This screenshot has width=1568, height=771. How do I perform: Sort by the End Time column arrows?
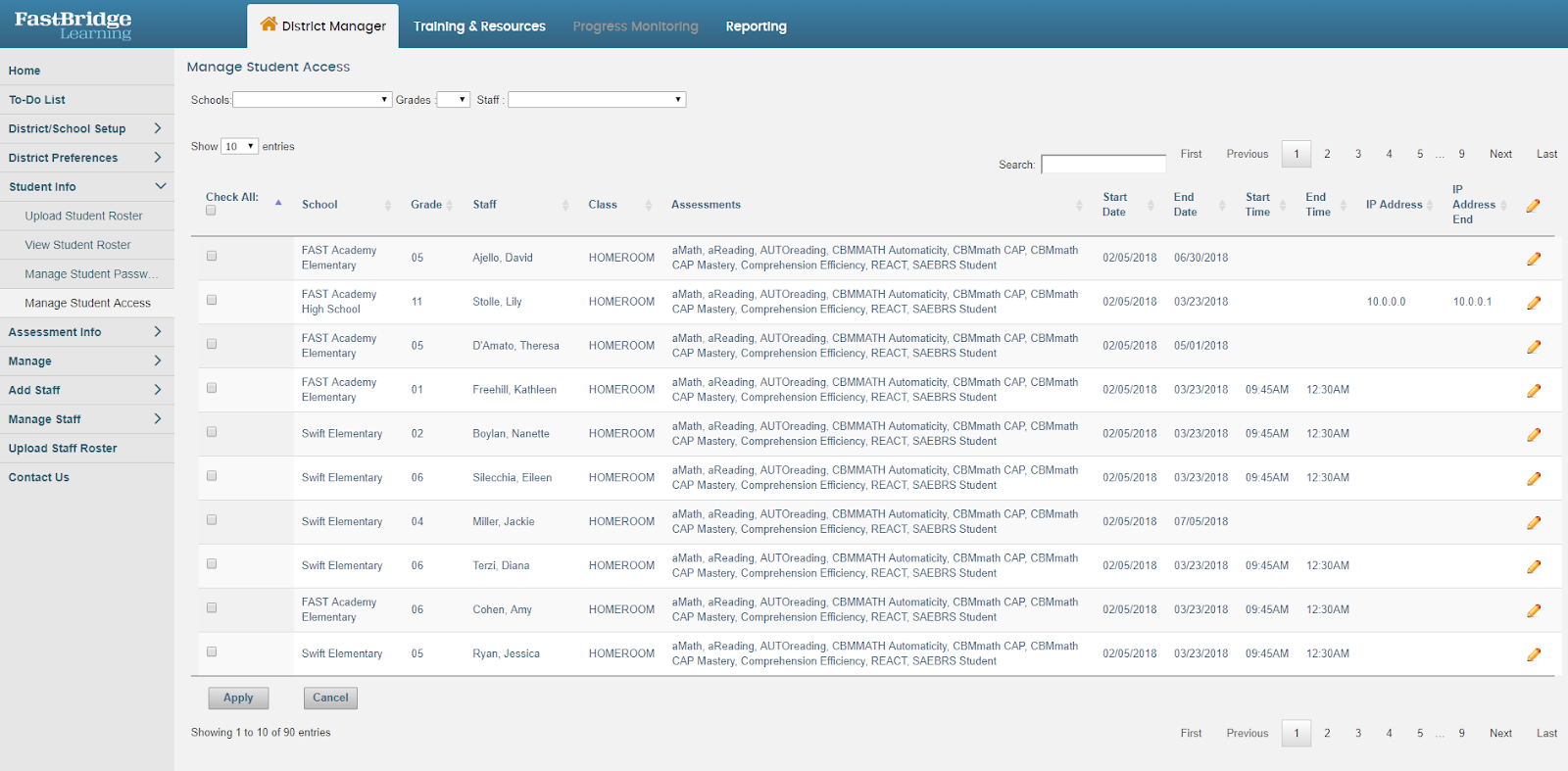[x=1344, y=205]
